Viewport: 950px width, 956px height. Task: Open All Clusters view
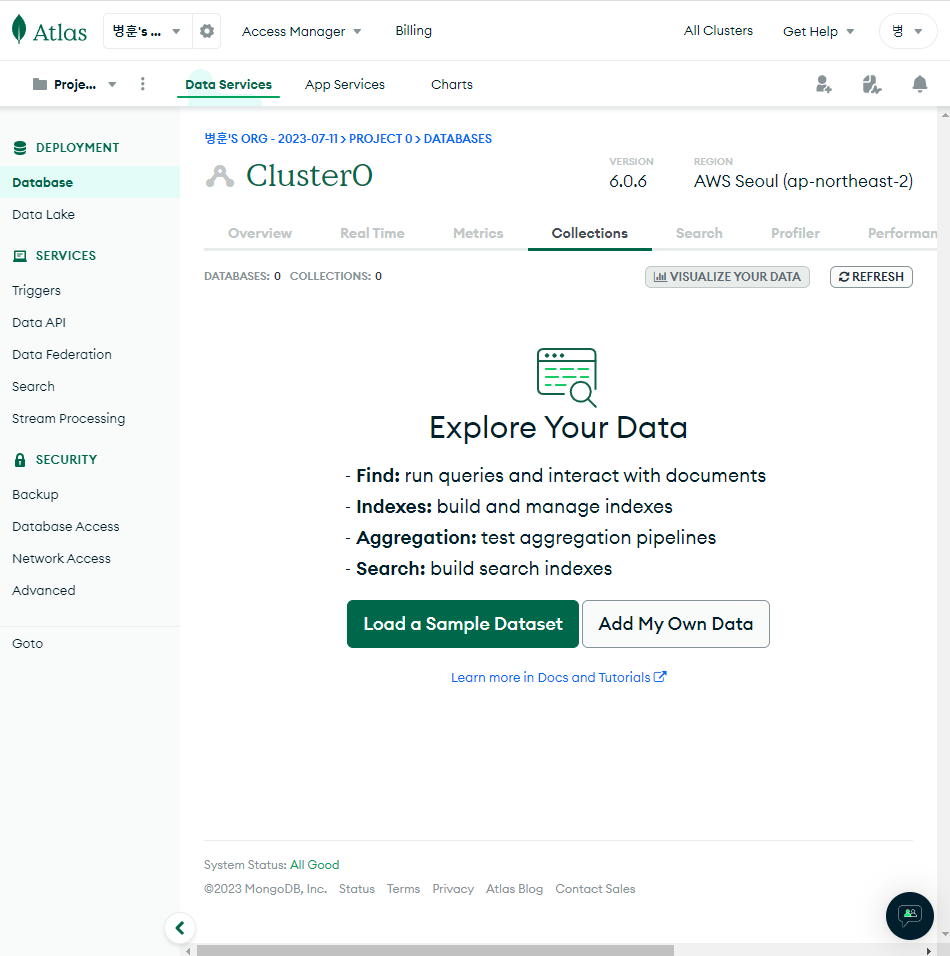pos(718,30)
